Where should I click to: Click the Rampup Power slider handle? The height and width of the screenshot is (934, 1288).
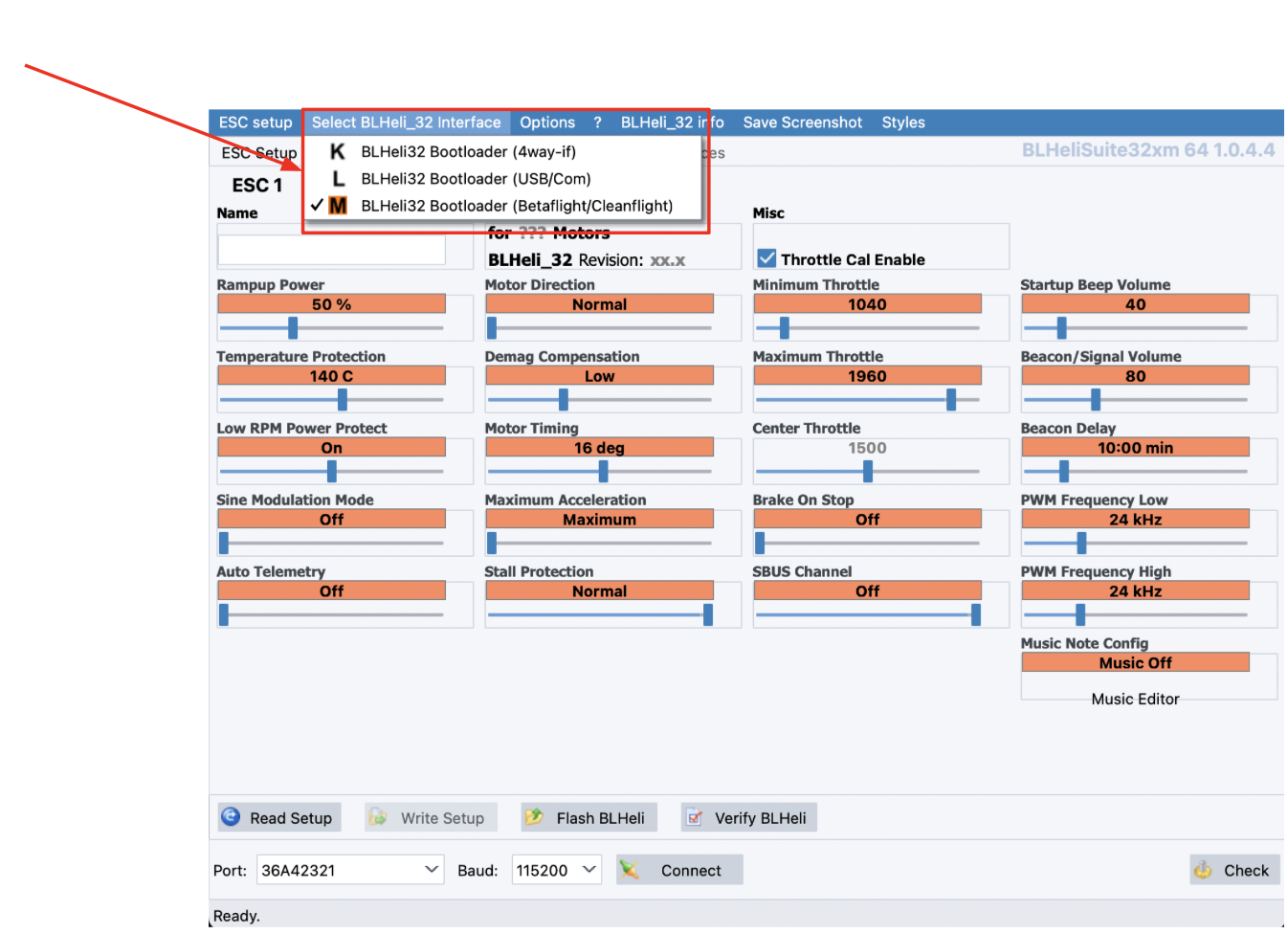(293, 328)
